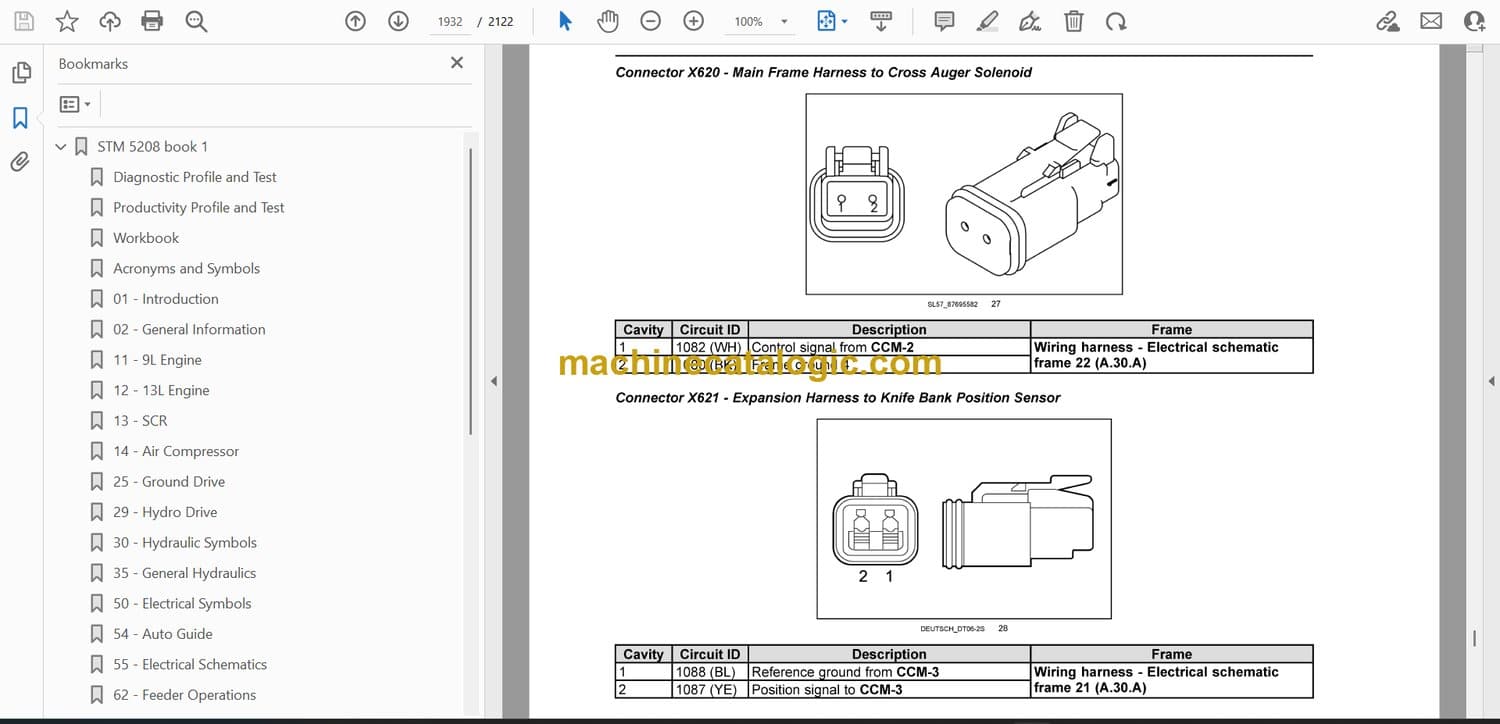This screenshot has width=1500, height=724.
Task: Go to the next page arrow
Action: (398, 21)
